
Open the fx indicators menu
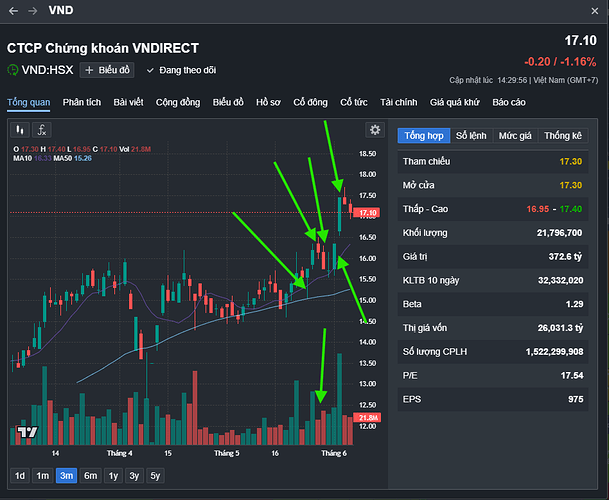(x=42, y=130)
